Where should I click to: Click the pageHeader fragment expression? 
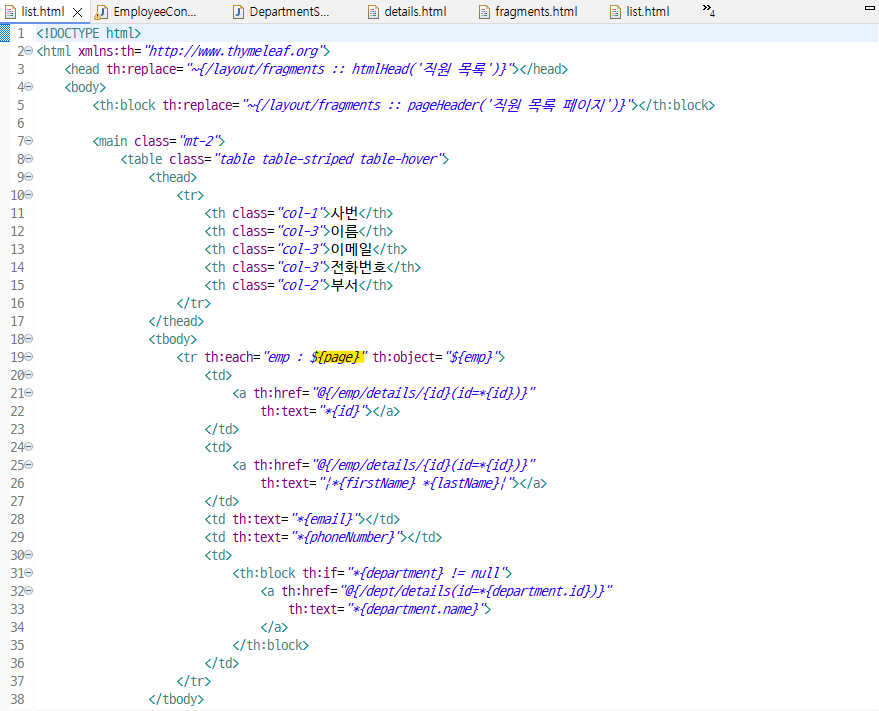pyautogui.click(x=438, y=105)
